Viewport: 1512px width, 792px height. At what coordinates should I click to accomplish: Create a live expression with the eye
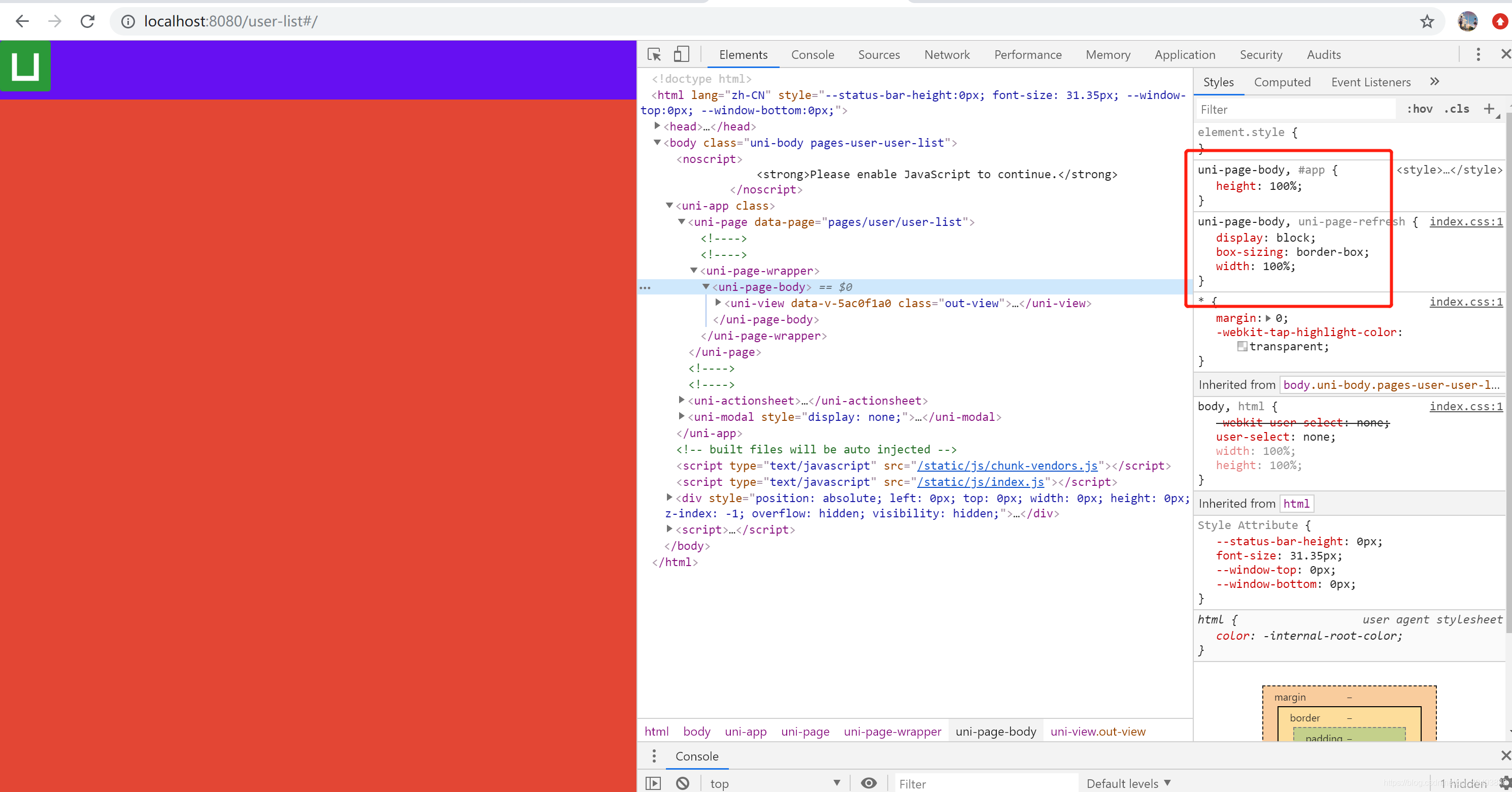869,783
